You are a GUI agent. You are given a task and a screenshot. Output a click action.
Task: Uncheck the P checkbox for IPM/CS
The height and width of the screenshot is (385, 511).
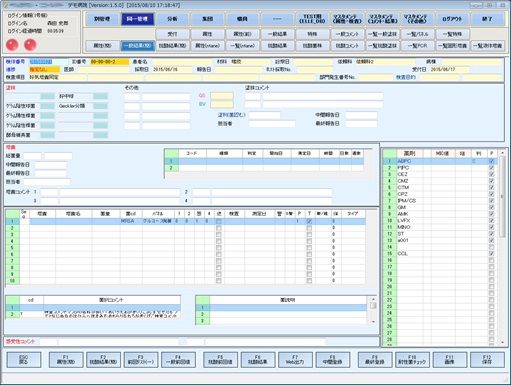(x=491, y=201)
